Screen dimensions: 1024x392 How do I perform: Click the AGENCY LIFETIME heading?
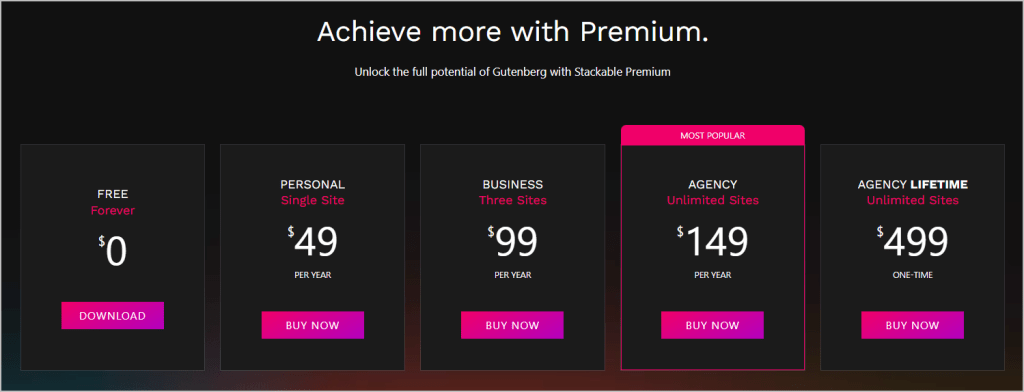pos(912,185)
